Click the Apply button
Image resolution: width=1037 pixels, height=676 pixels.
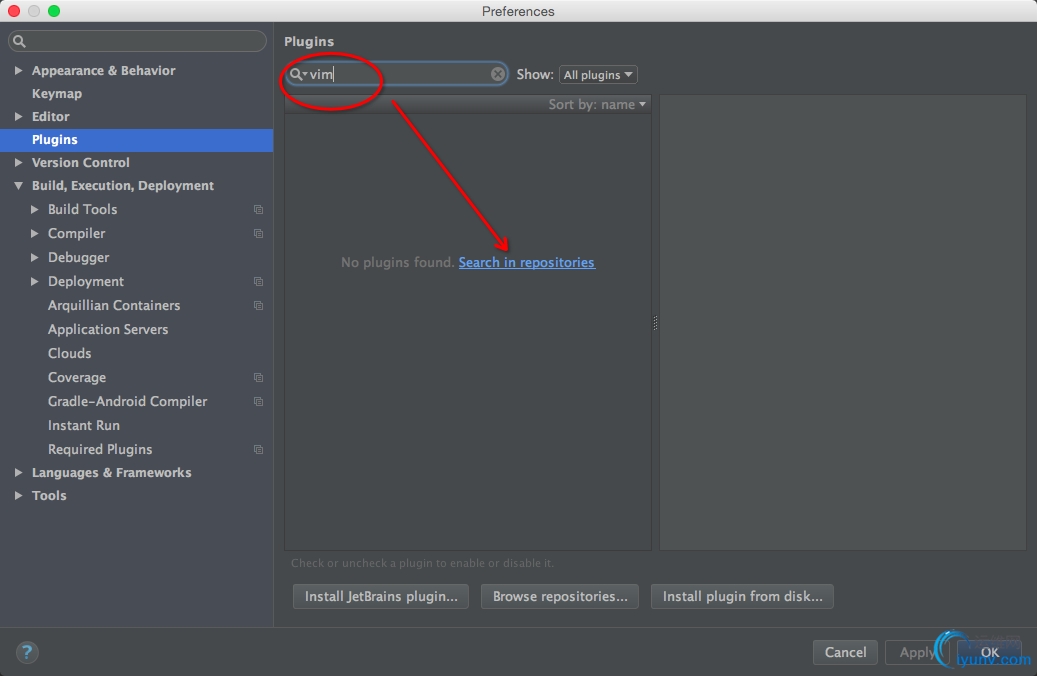917,652
